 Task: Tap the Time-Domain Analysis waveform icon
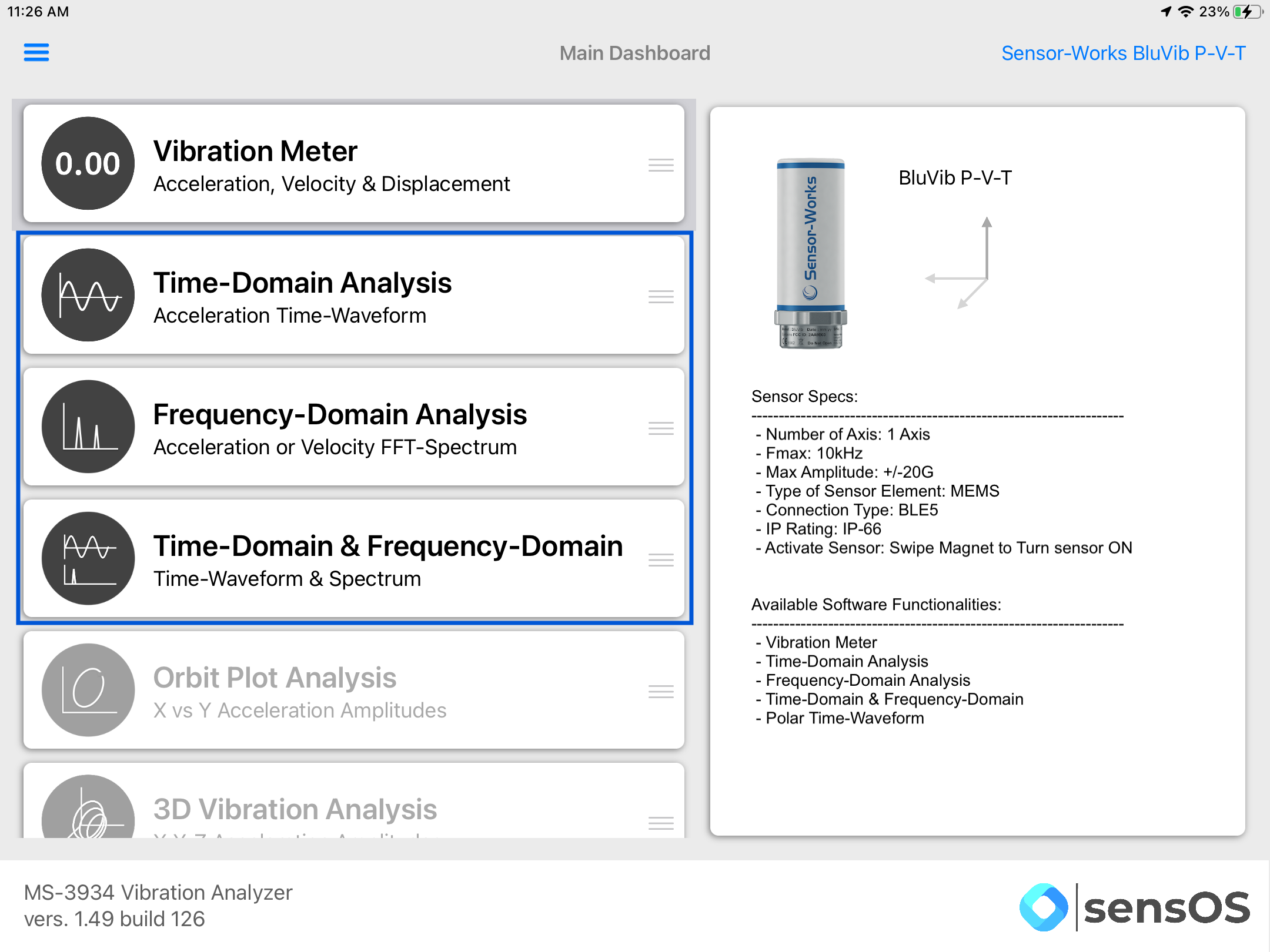(88, 295)
